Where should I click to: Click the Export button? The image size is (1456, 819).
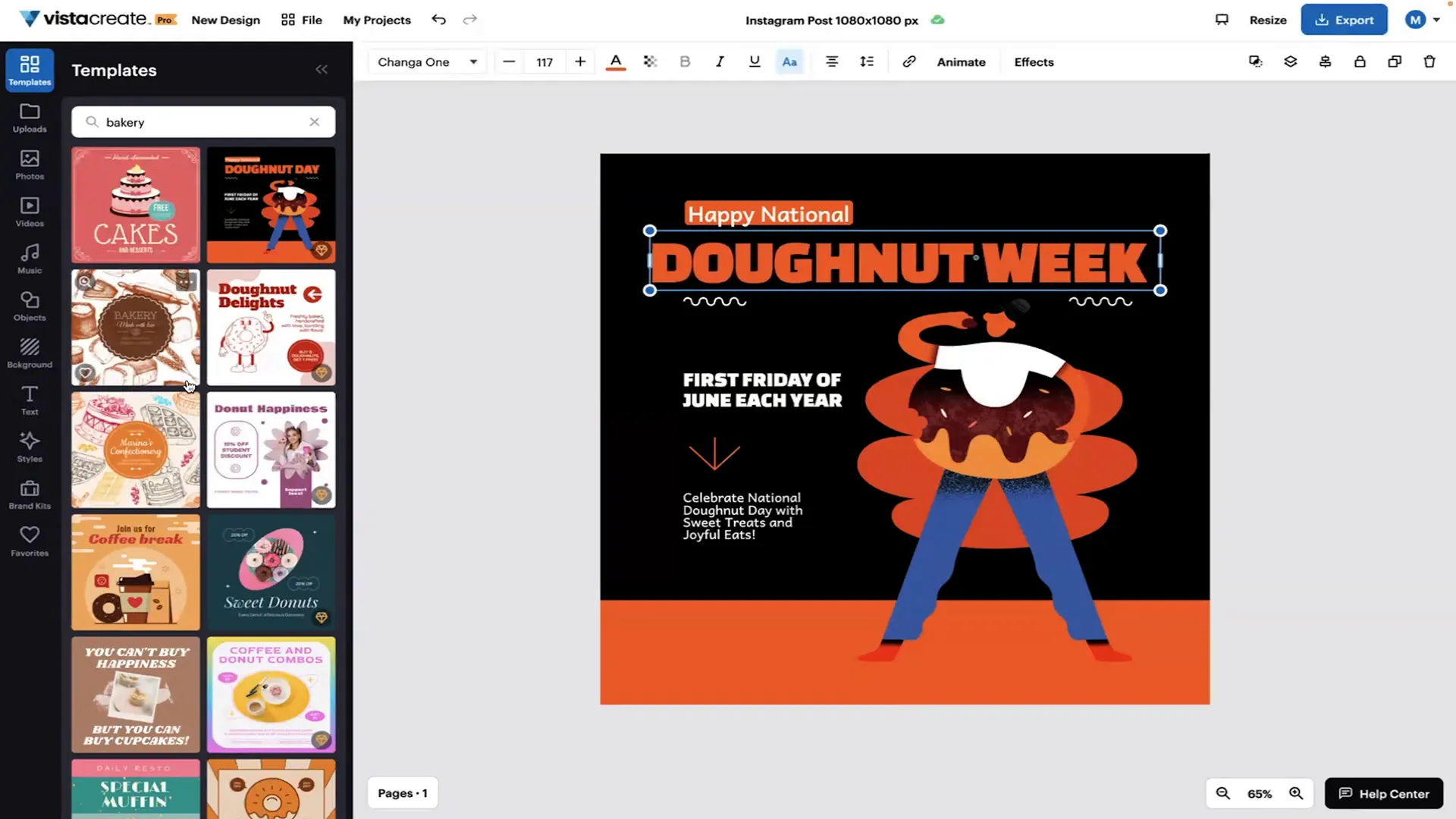click(1345, 20)
